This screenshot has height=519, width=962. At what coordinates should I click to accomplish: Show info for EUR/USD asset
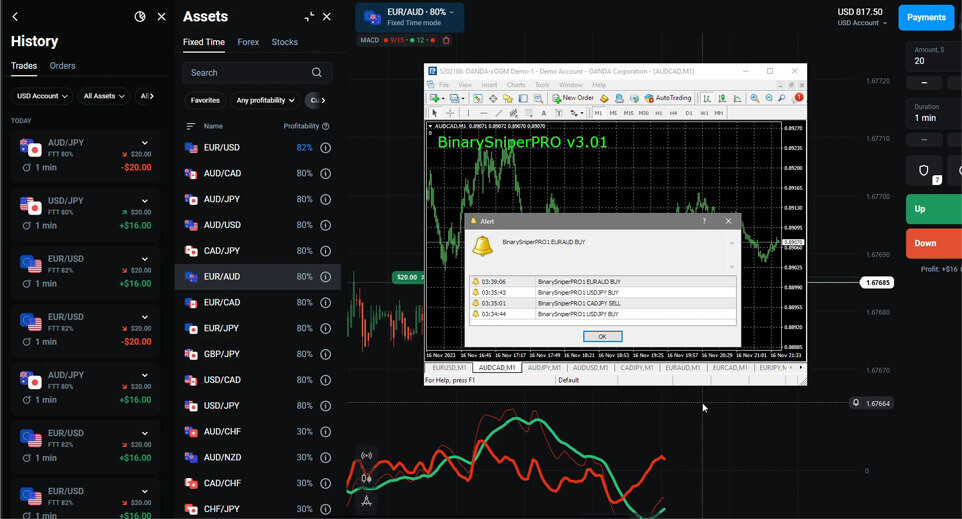pyautogui.click(x=326, y=148)
